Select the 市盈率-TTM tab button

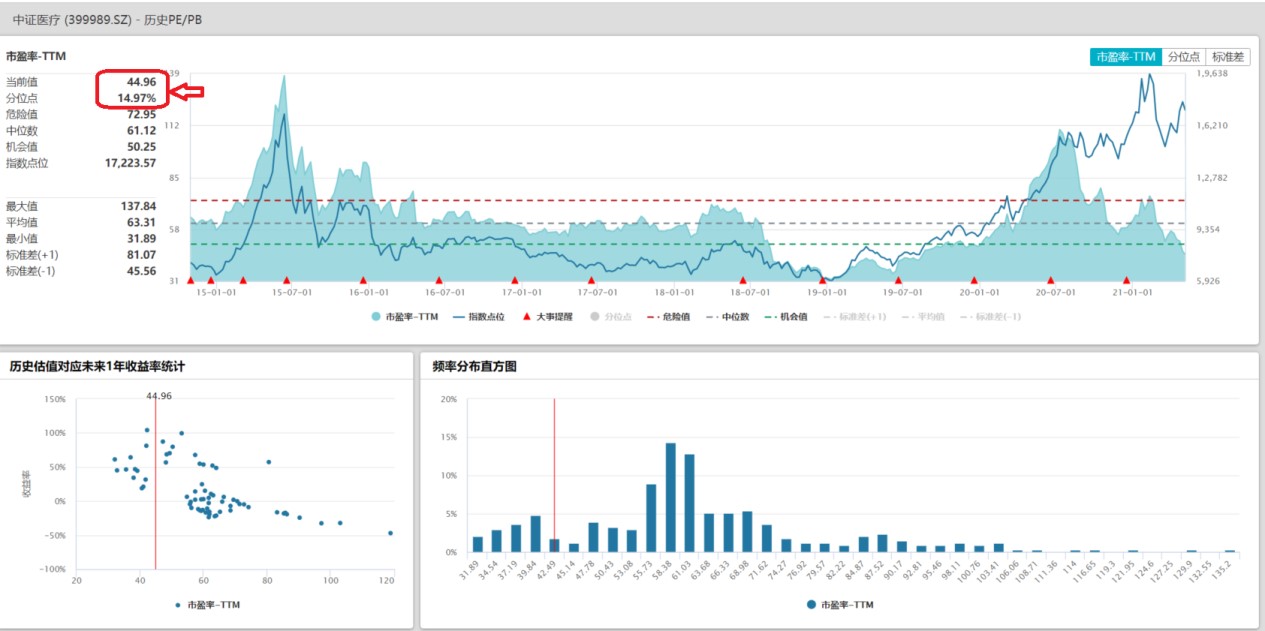[x=1126, y=57]
